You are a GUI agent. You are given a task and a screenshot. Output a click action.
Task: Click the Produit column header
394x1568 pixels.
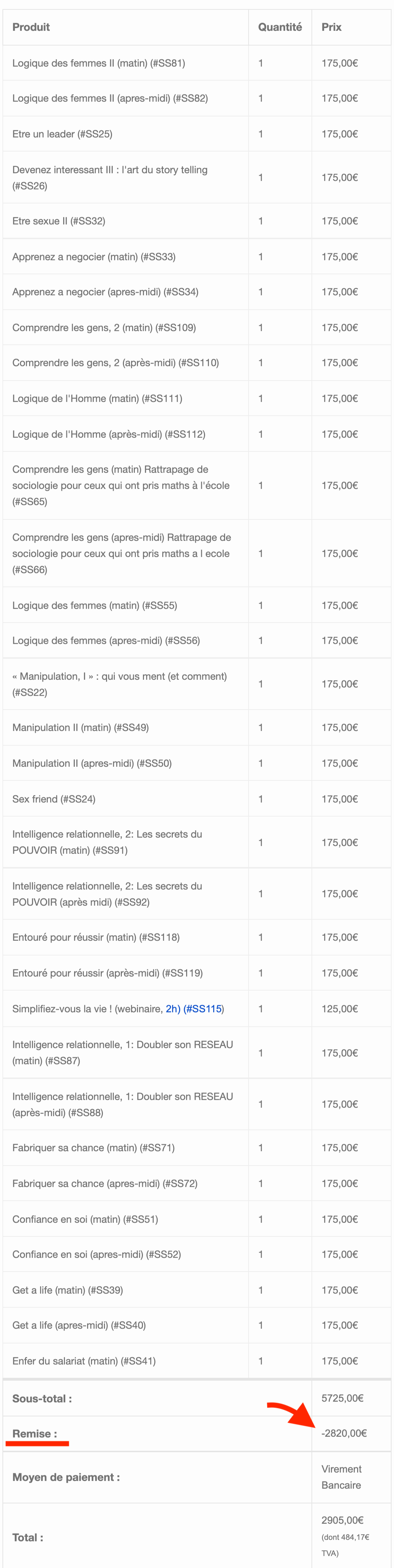tap(31, 27)
